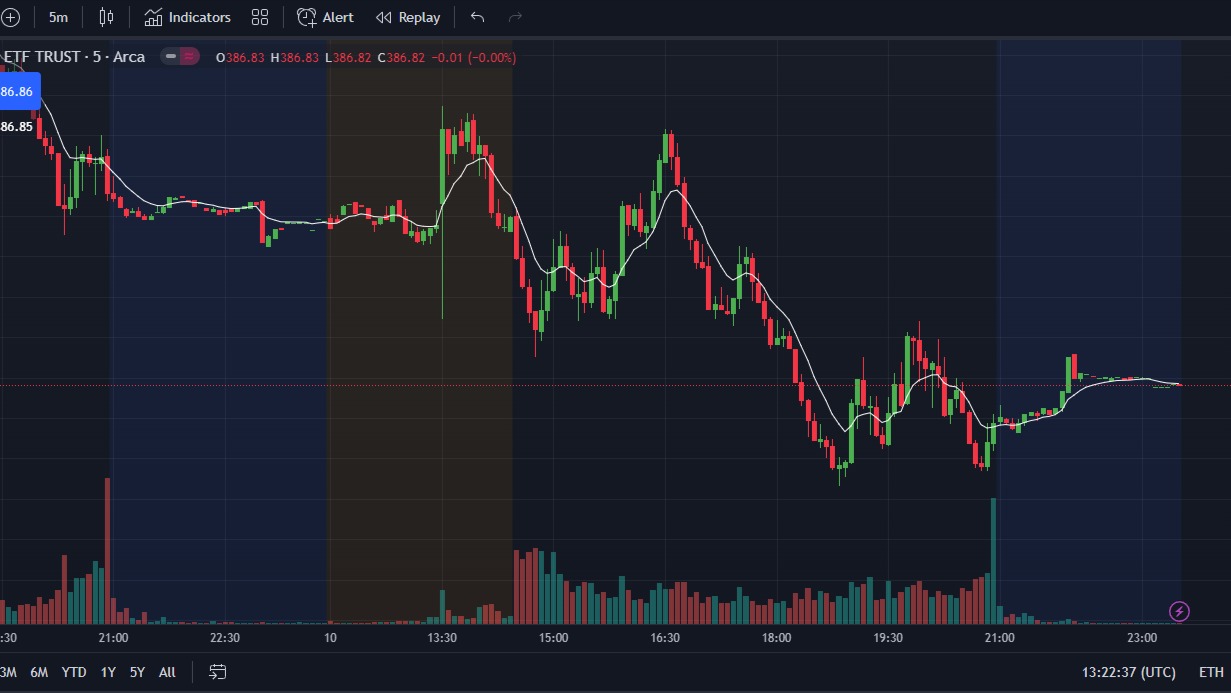This screenshot has width=1231, height=693.
Task: Open the 5m interval selector
Action: tap(59, 17)
